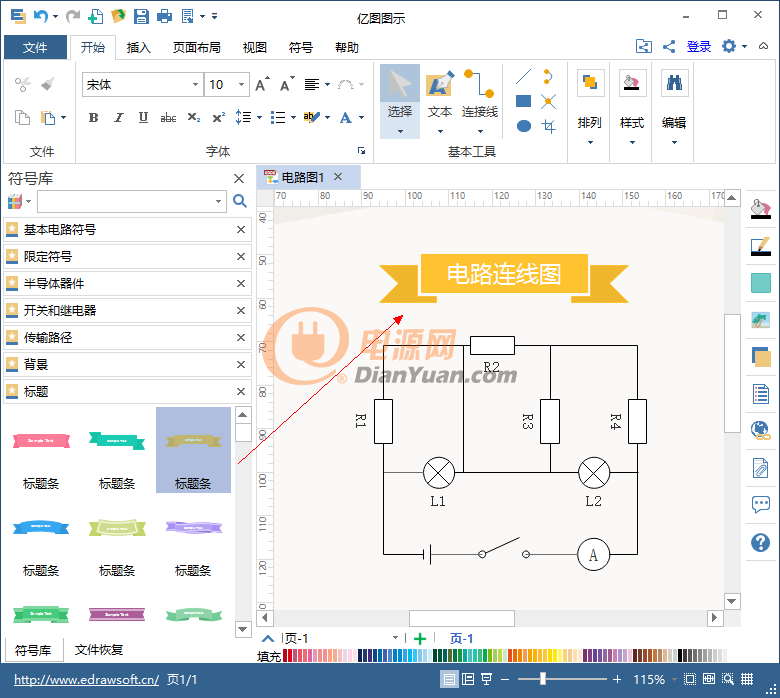The height and width of the screenshot is (698, 780).
Task: Toggle subscript formatting
Action: (x=194, y=118)
